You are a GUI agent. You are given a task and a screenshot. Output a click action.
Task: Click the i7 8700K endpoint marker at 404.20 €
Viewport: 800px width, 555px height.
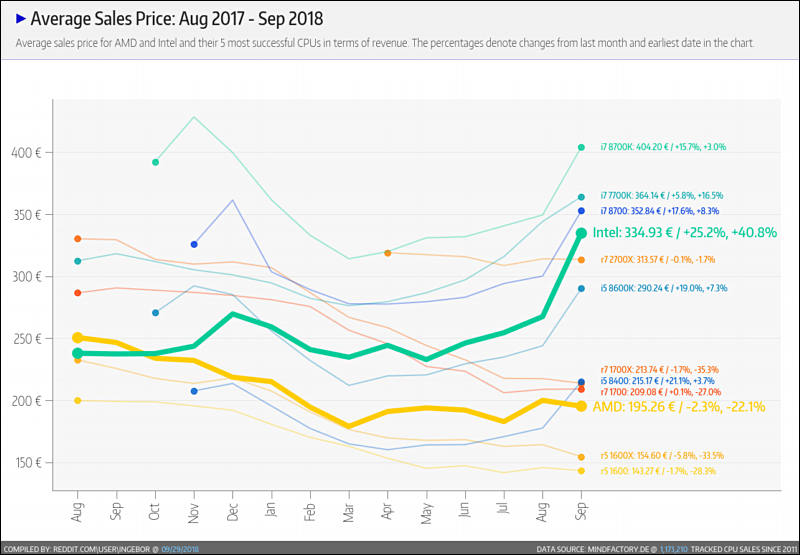581,147
